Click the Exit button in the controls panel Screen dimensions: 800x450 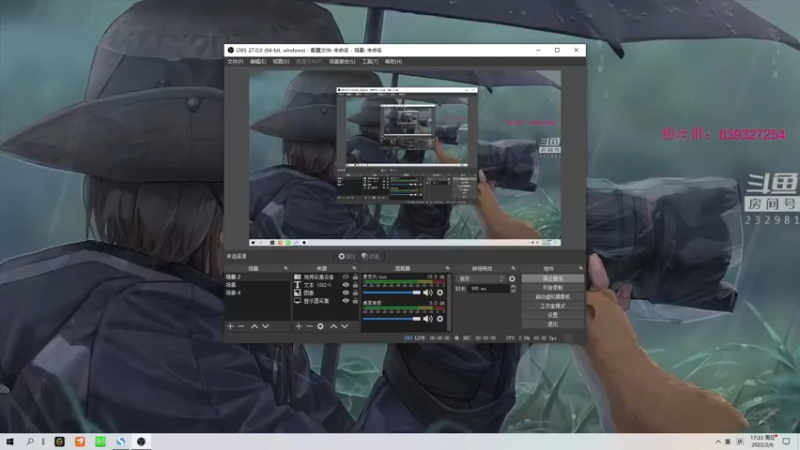(x=553, y=324)
